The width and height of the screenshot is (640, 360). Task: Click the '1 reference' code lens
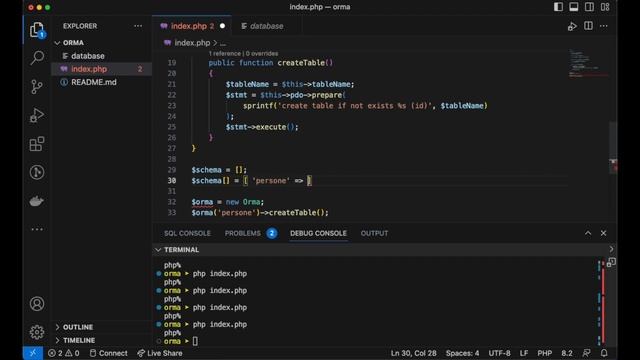pos(225,53)
